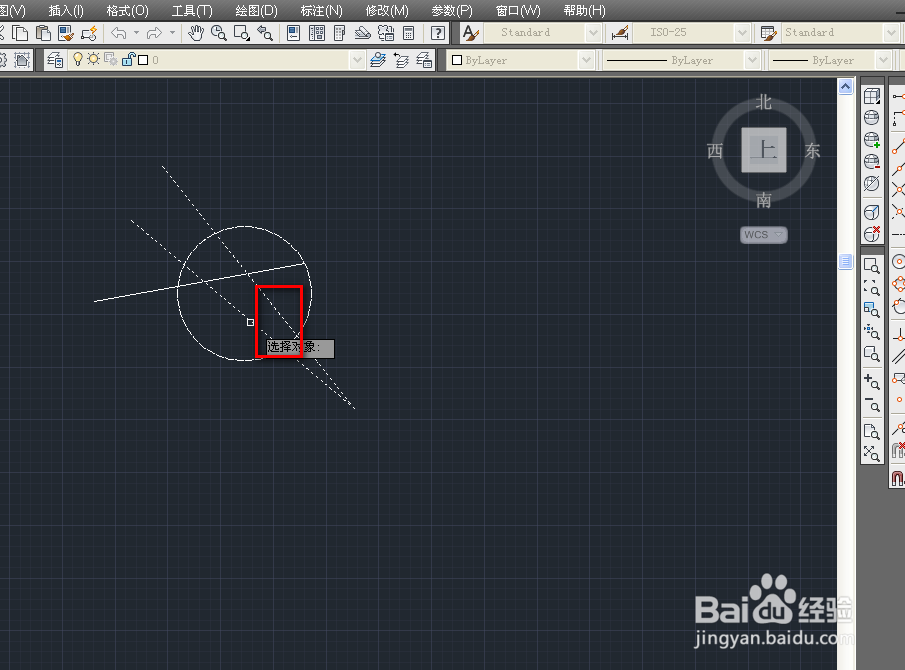This screenshot has width=905, height=670.
Task: Open the 修改(M) menu
Action: 387,11
